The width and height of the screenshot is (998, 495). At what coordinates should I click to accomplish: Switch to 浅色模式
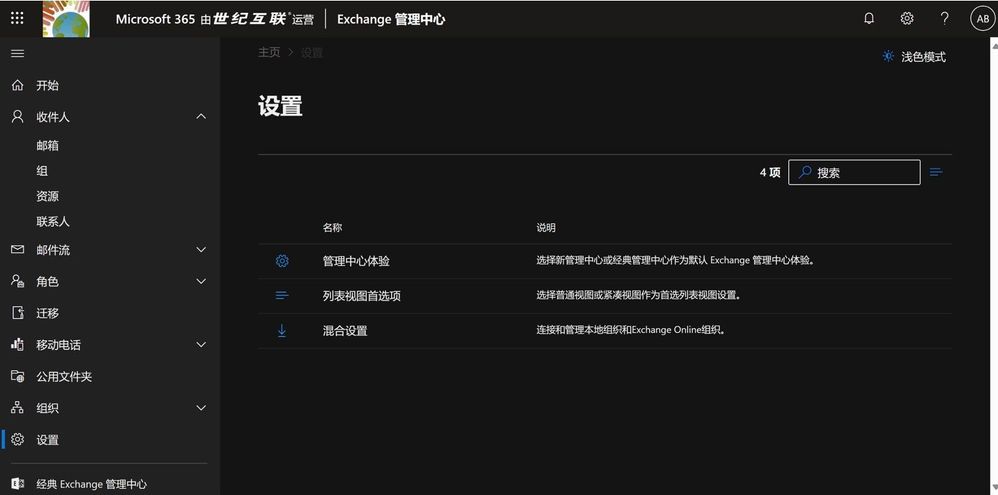pos(913,57)
